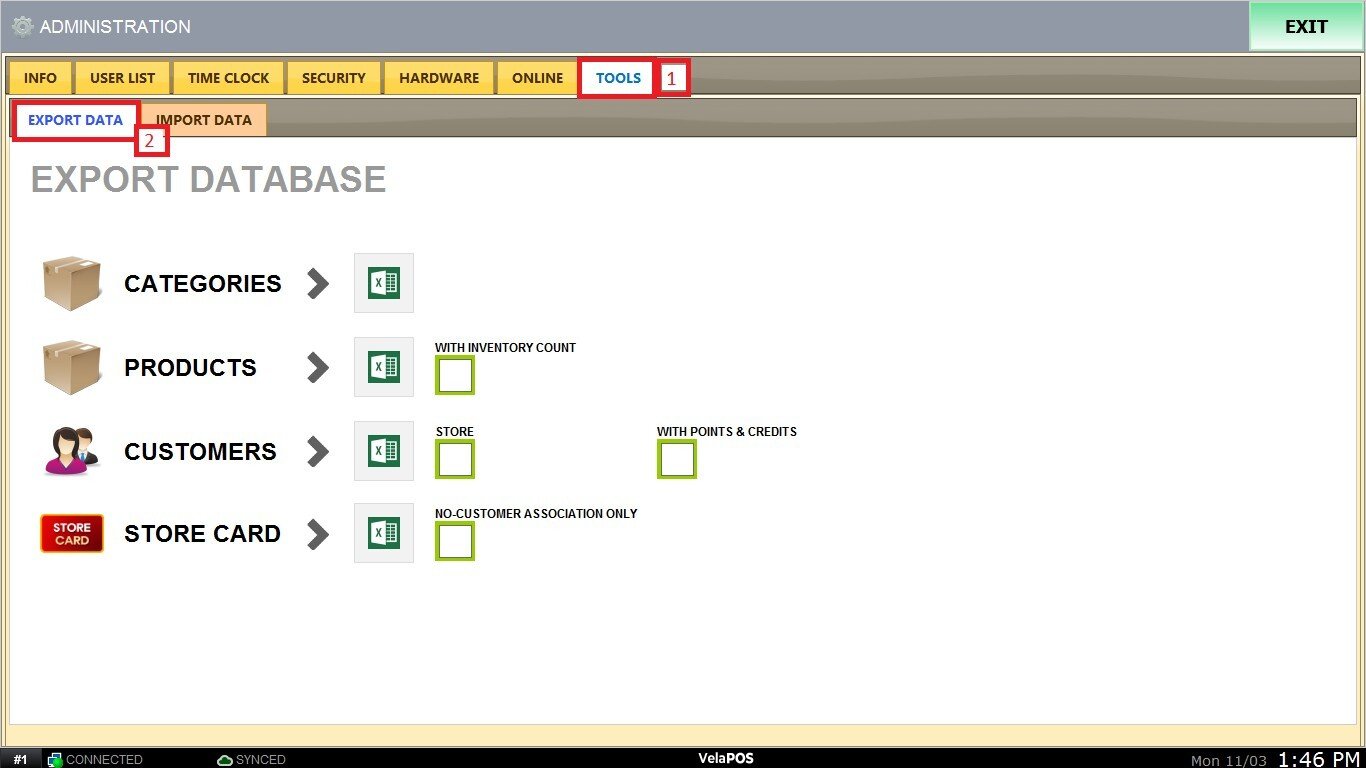Toggle No-Customer Association Only checkbox

tap(455, 541)
